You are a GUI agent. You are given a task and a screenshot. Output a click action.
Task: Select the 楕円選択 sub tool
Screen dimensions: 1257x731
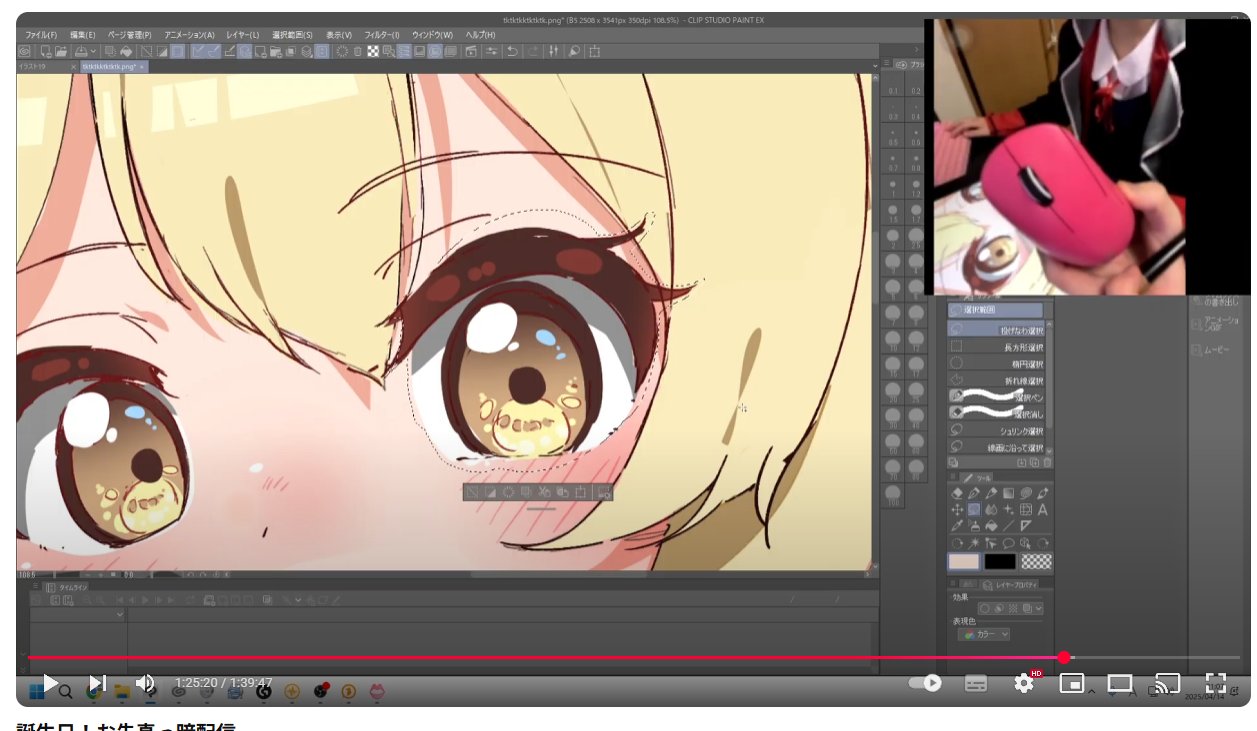point(996,363)
